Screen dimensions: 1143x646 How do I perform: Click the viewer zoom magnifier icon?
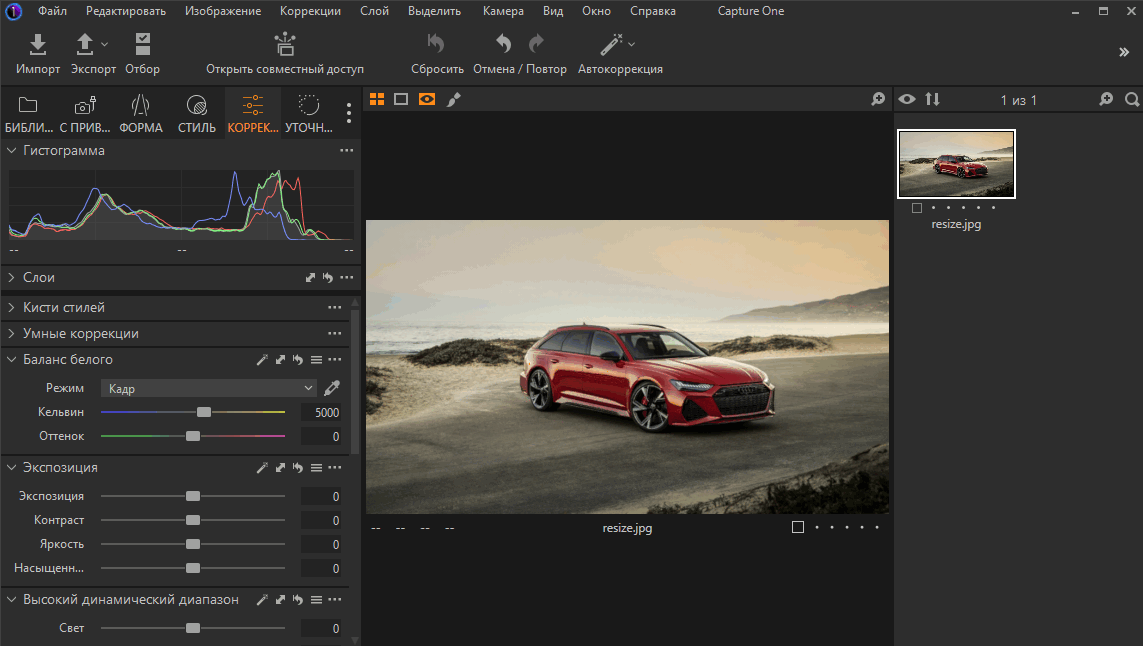click(878, 99)
